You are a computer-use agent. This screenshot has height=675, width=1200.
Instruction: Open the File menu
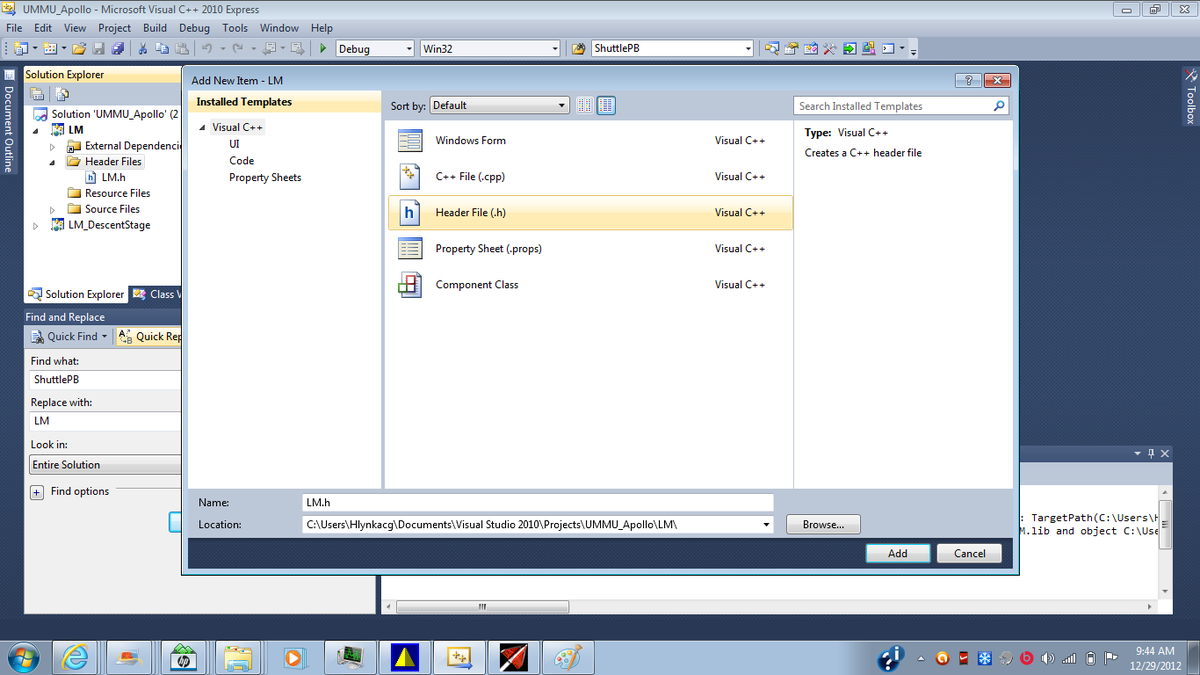pos(15,28)
